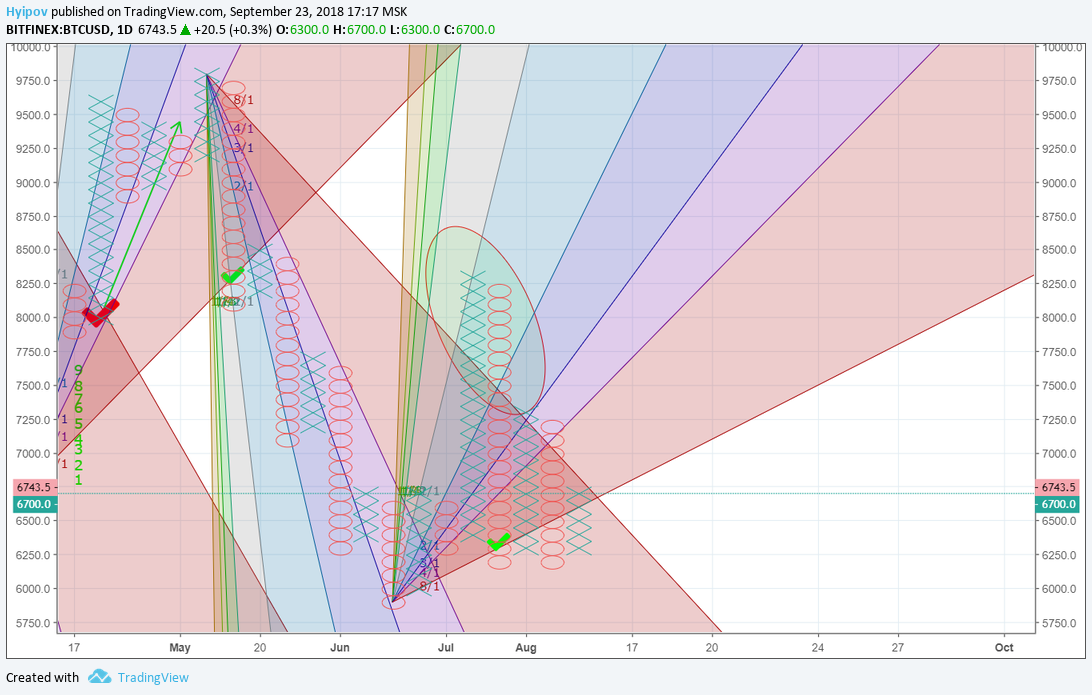Click the green number 9 label
1092x695 pixels.
(x=78, y=370)
